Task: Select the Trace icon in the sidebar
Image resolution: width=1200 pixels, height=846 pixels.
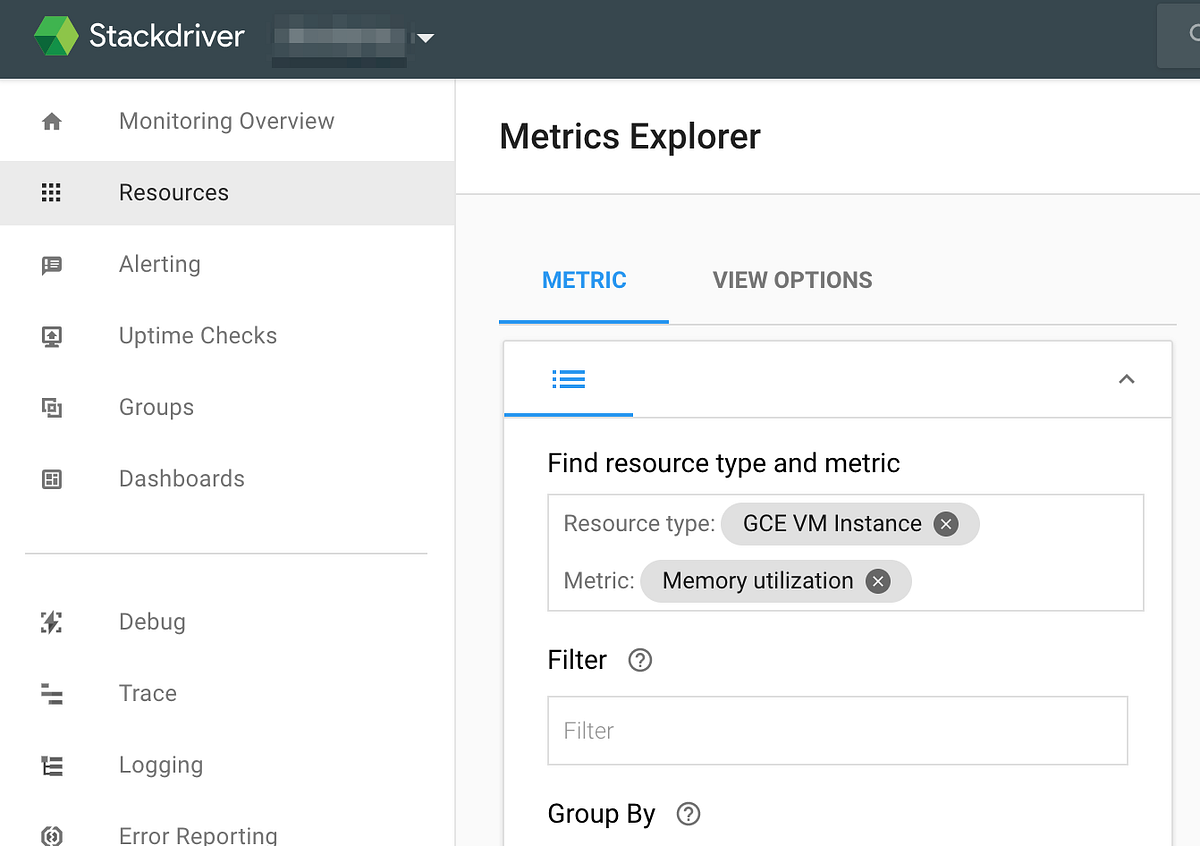Action: click(51, 693)
